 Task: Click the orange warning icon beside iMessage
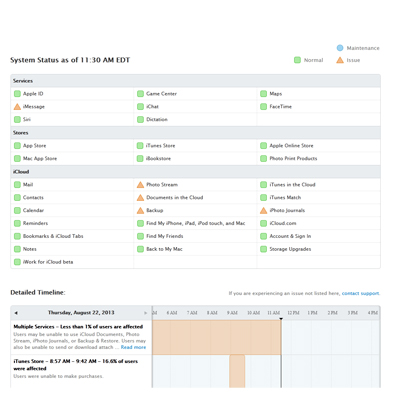pyautogui.click(x=17, y=107)
